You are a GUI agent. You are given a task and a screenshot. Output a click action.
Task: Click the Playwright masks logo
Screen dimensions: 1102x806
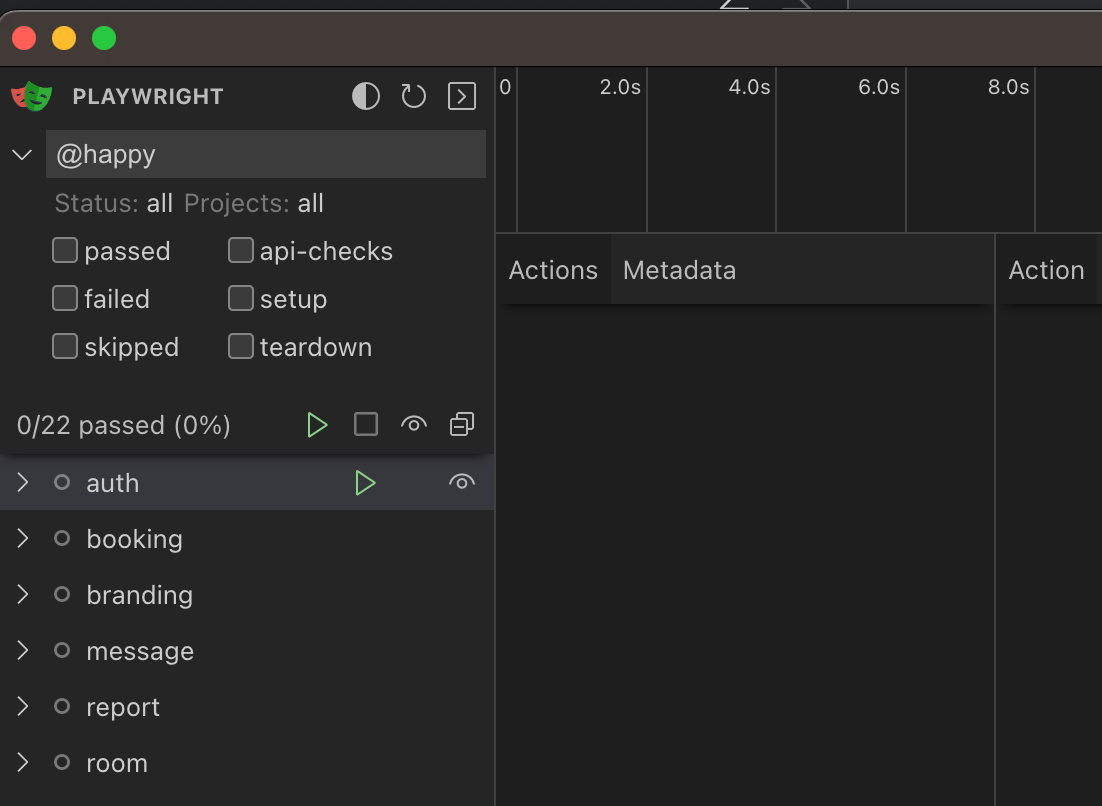pyautogui.click(x=32, y=96)
